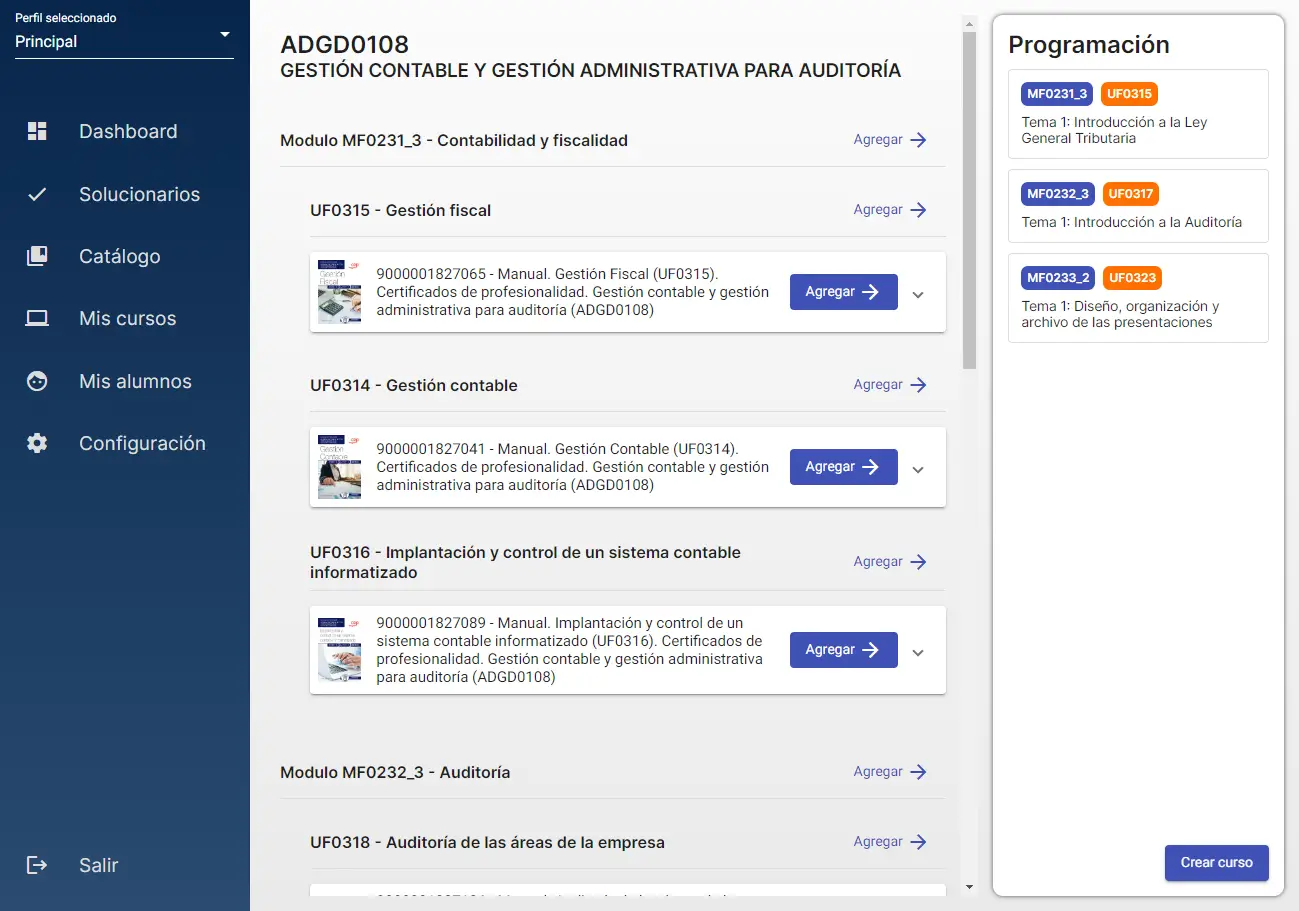Select the MF0232_3 UF0317 programación card

click(1138, 206)
